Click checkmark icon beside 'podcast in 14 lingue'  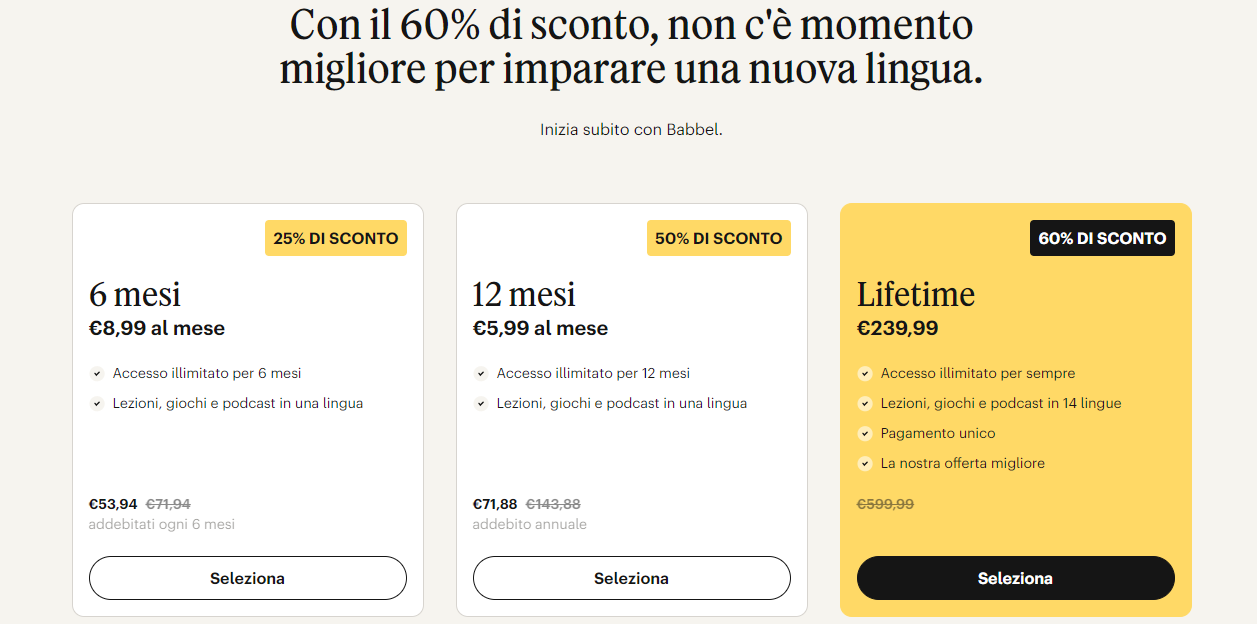(865, 404)
